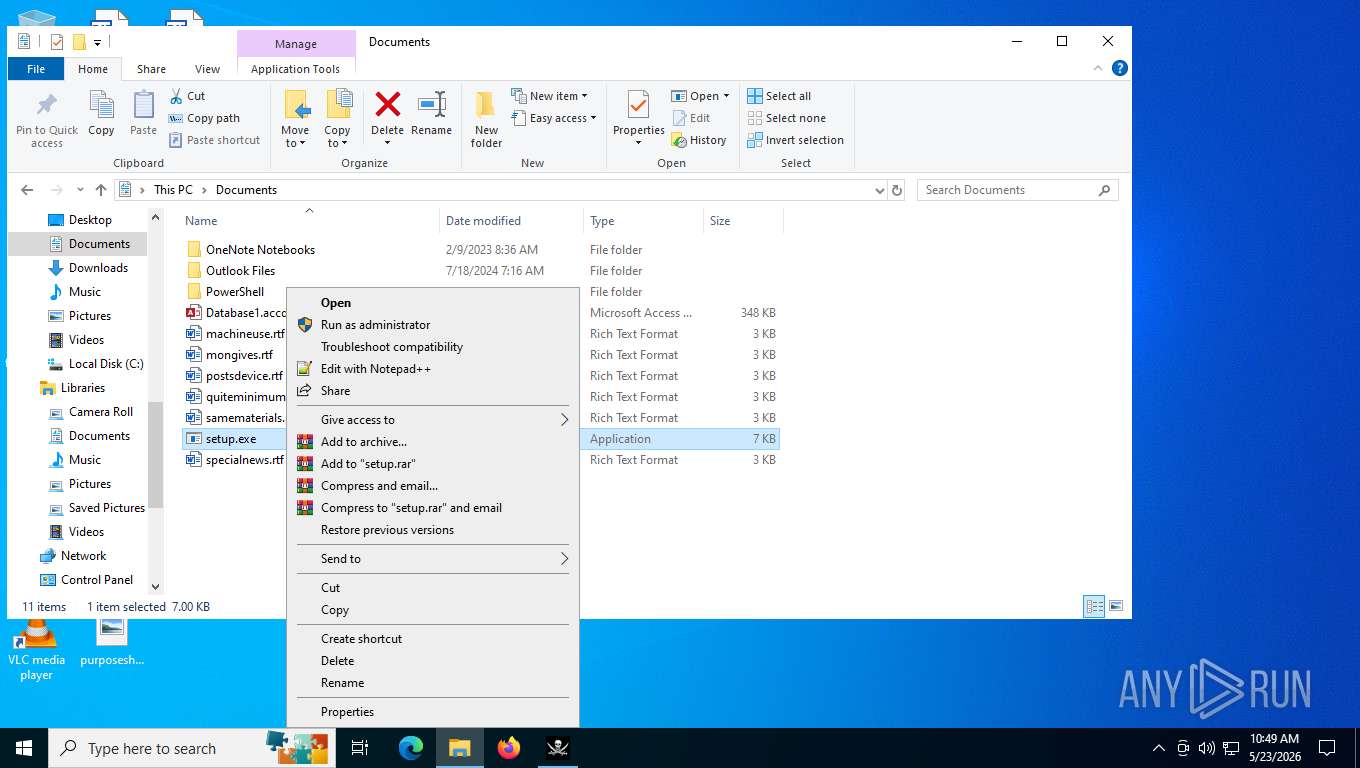Sort by Date modified column
This screenshot has width=1360, height=768.
[511, 221]
